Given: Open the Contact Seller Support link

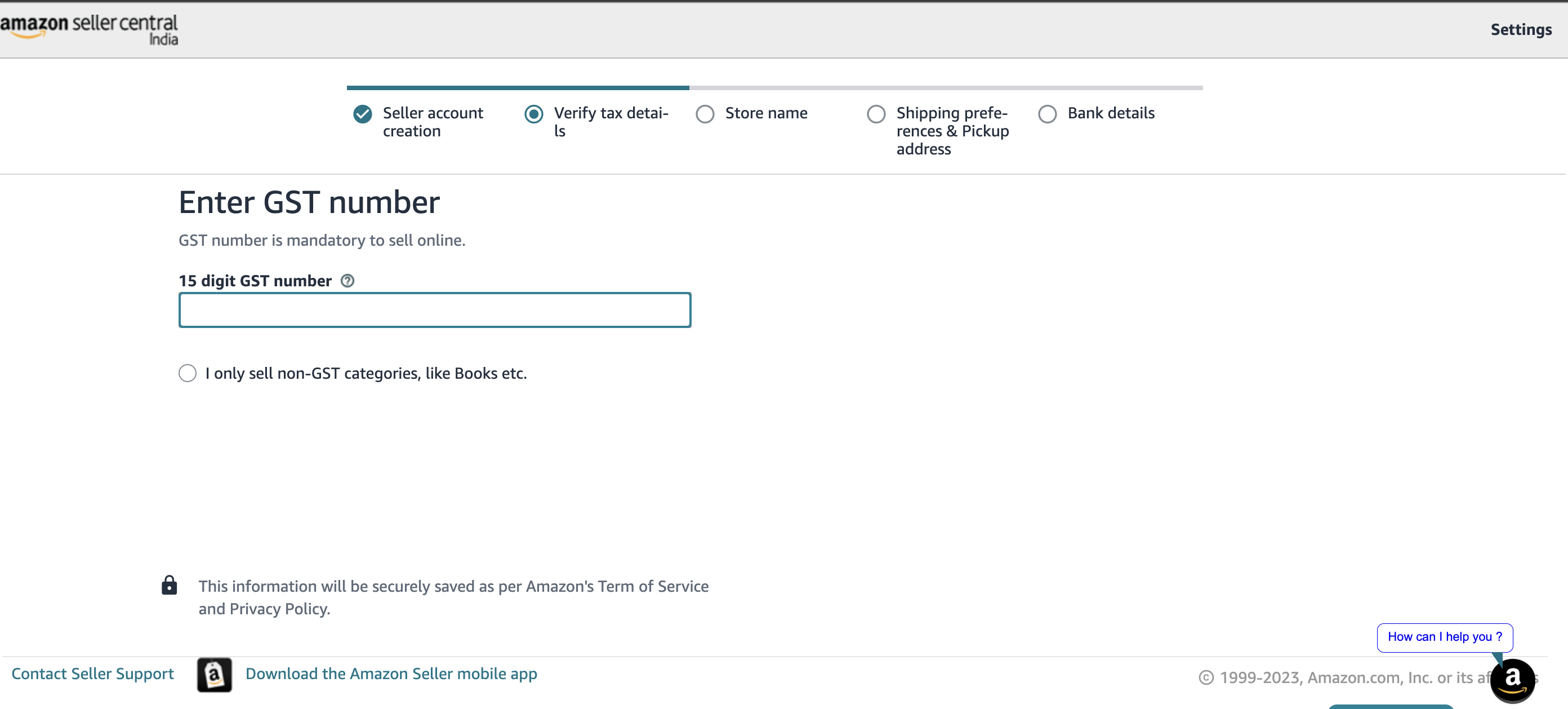Looking at the screenshot, I should click(x=92, y=673).
